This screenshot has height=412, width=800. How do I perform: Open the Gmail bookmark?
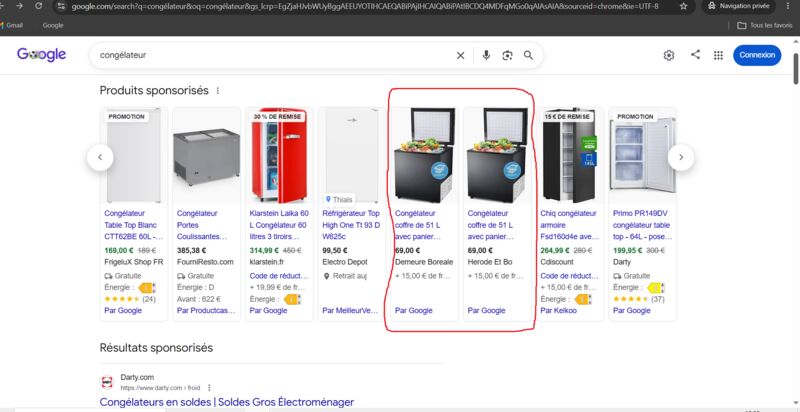click(12, 25)
